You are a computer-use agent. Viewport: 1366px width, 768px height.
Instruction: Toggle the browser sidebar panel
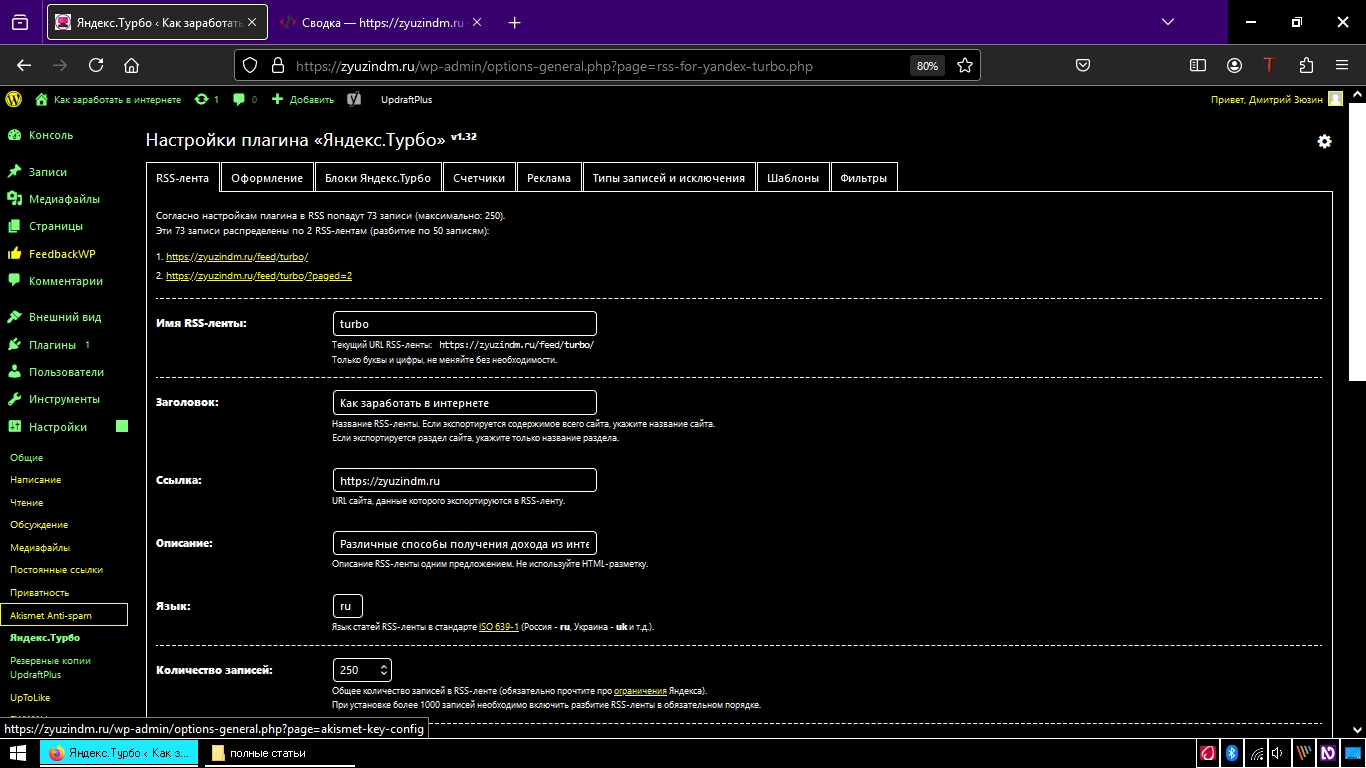point(1198,65)
